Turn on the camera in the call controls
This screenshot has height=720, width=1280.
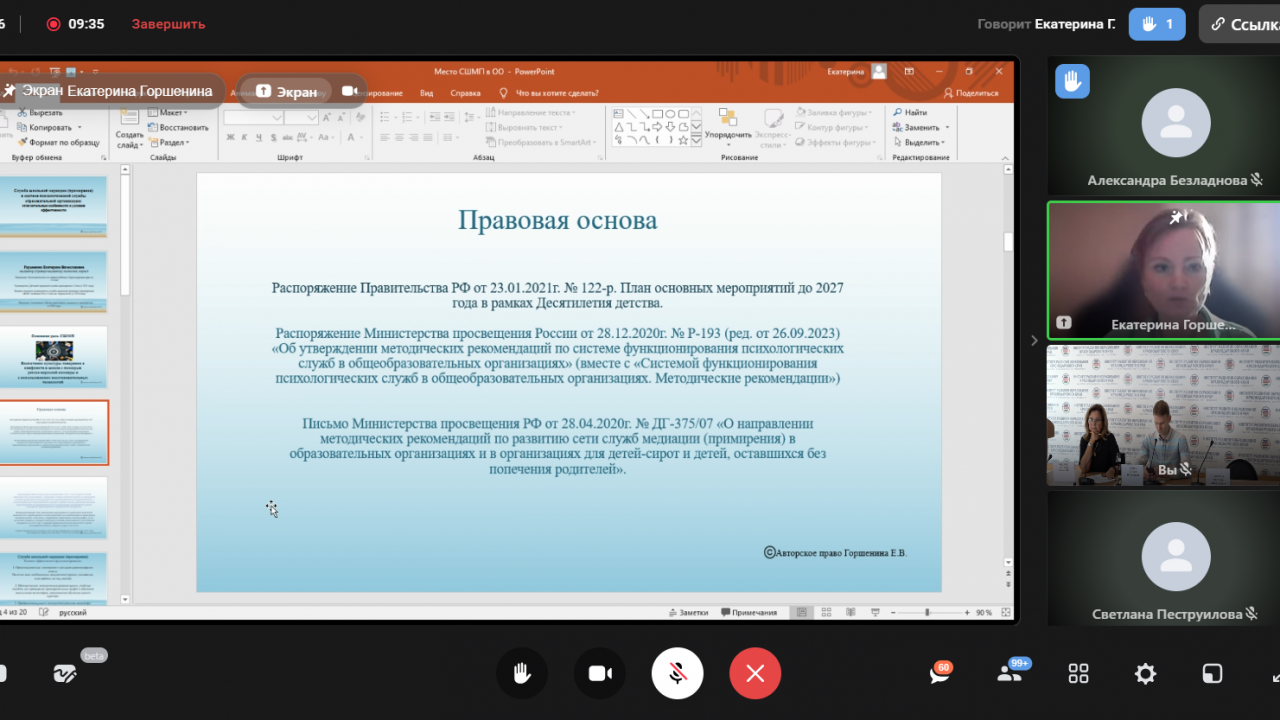pyautogui.click(x=599, y=673)
